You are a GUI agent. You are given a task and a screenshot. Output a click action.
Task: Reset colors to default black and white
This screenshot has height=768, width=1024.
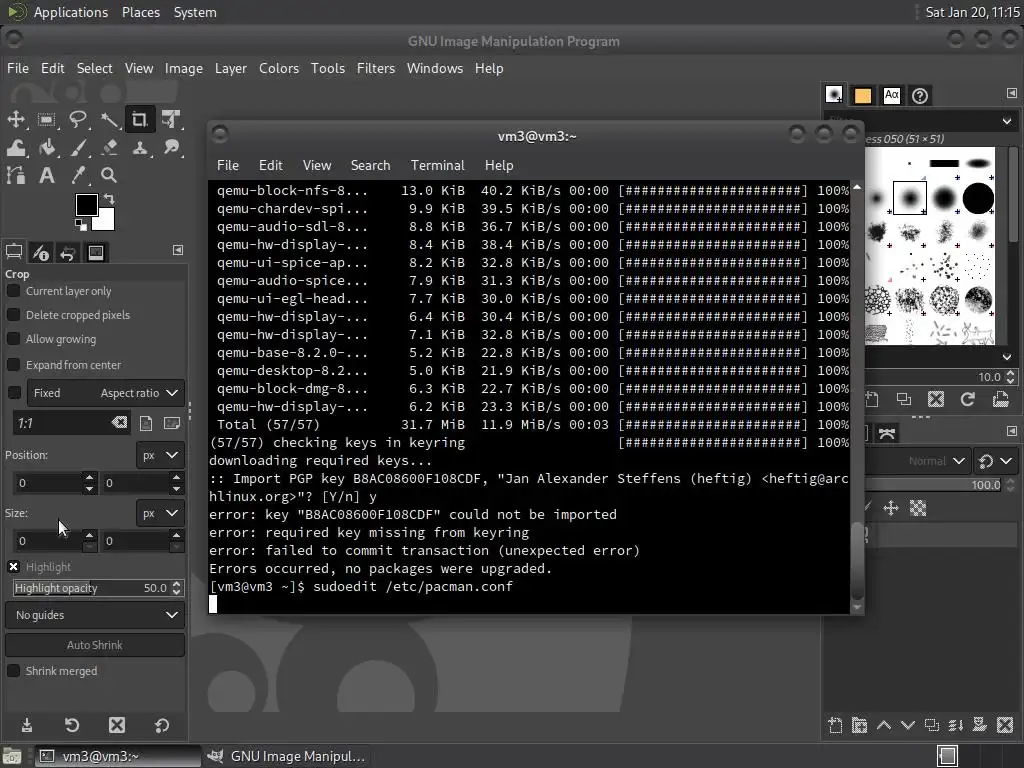pyautogui.click(x=81, y=225)
